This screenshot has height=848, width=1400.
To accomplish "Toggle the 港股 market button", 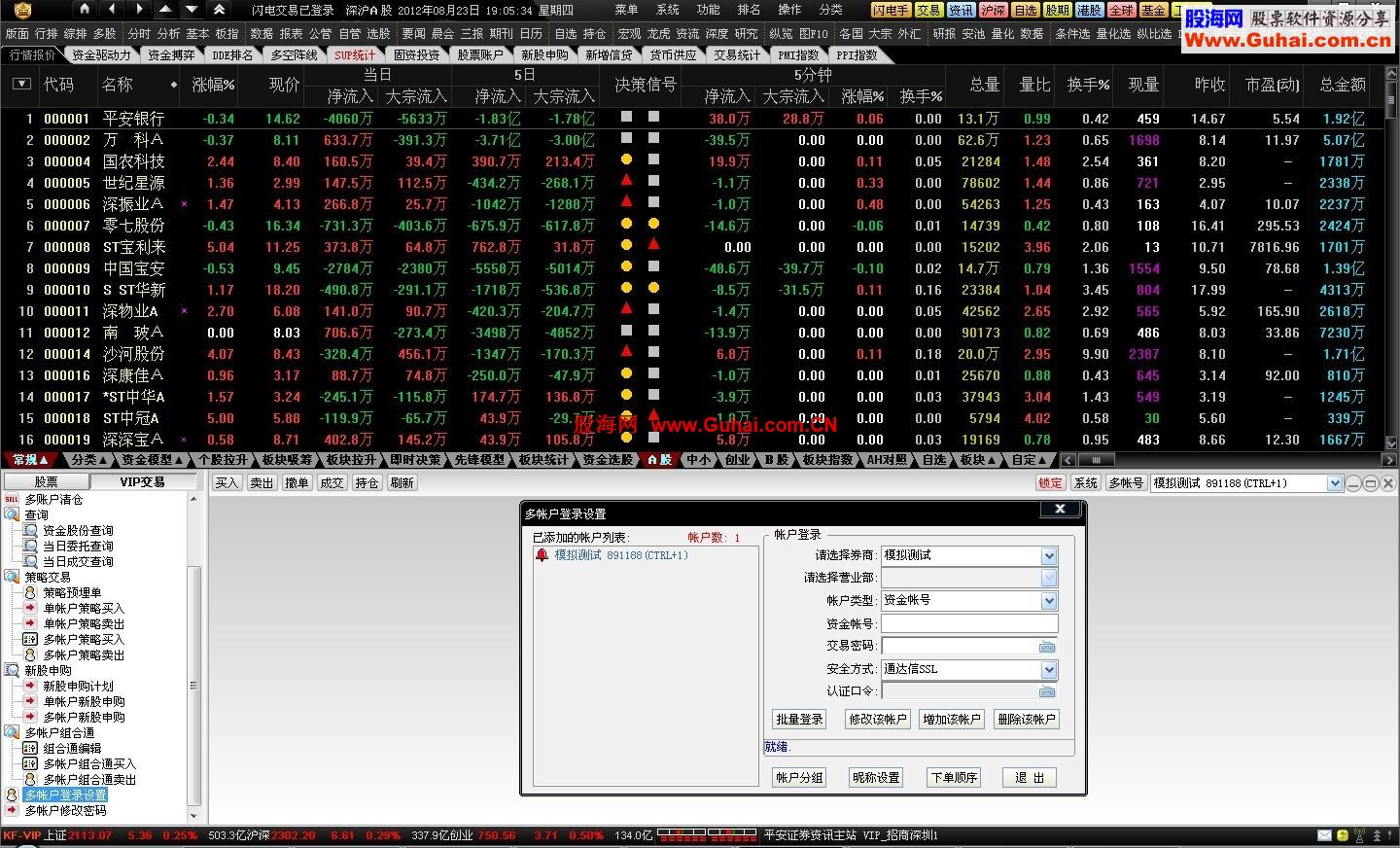I will point(1089,10).
